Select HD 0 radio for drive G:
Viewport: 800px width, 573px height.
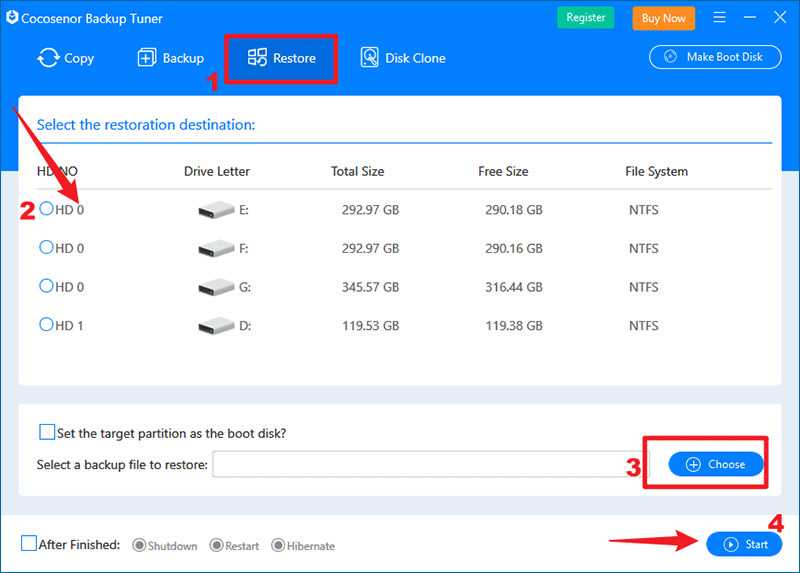pos(46,286)
